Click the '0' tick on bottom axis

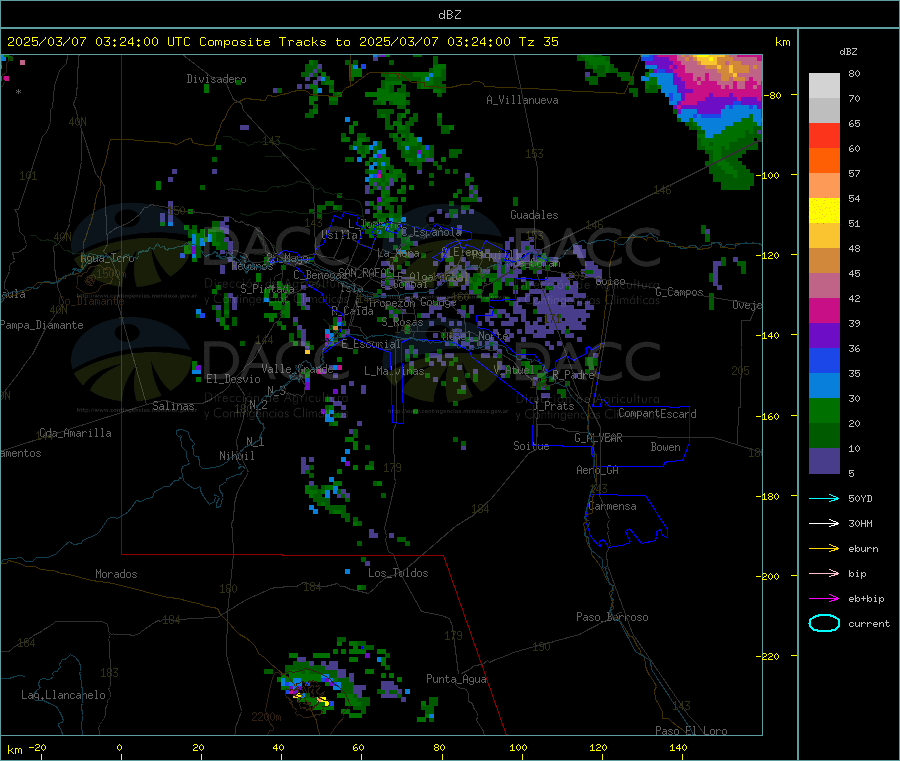[x=119, y=747]
